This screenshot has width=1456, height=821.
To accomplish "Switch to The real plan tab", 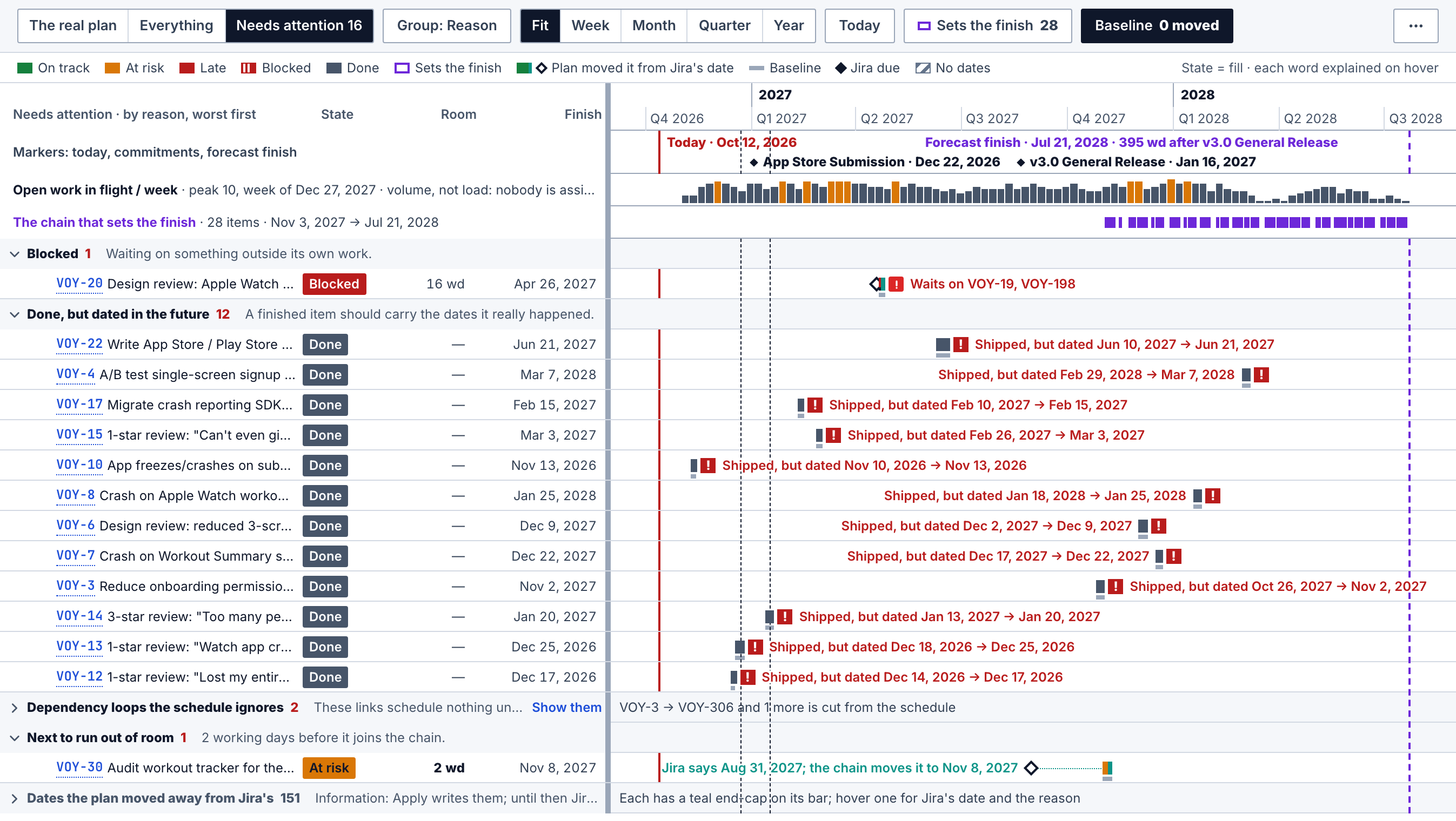I will coord(73,25).
